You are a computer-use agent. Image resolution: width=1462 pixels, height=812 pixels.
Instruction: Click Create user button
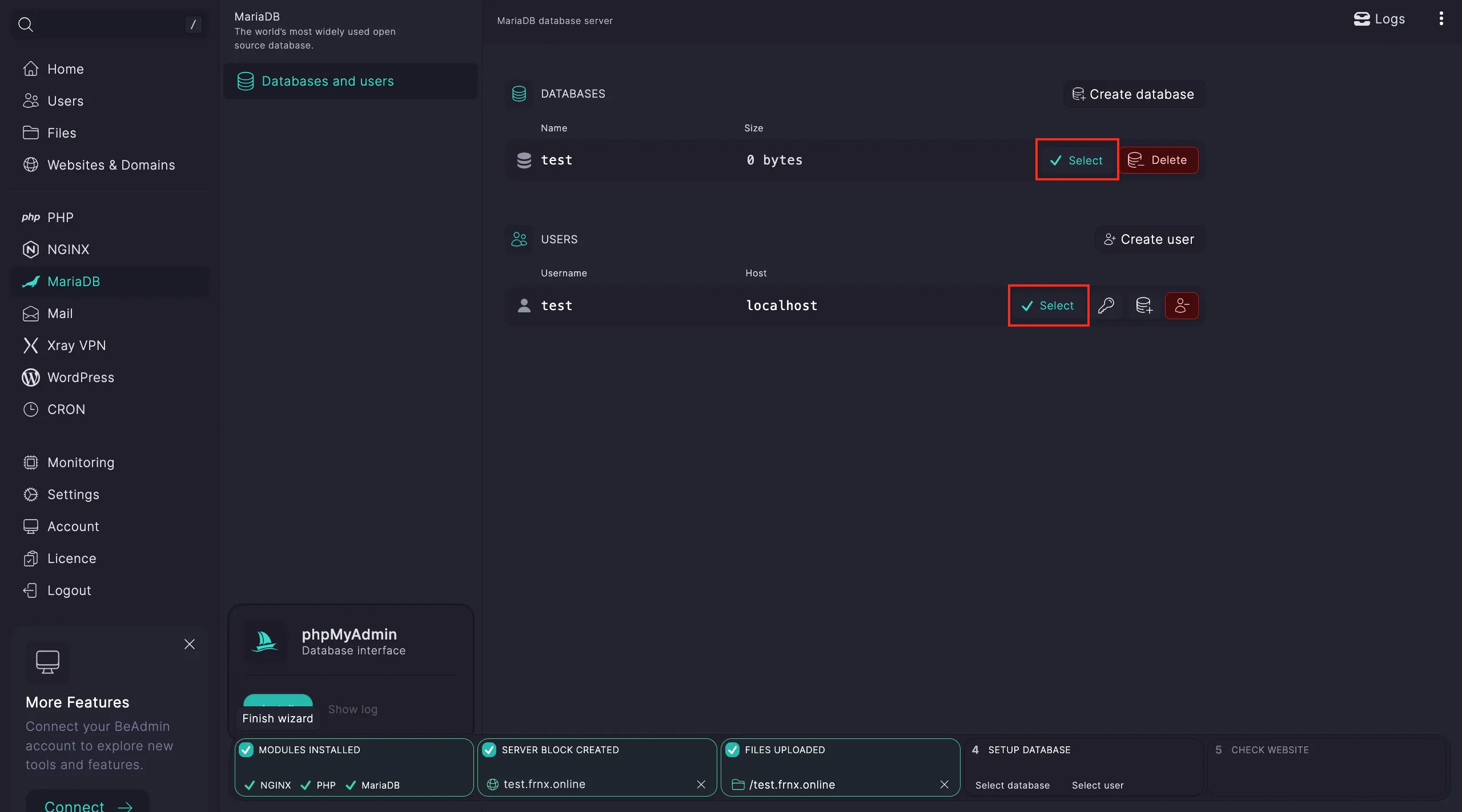pos(1150,239)
